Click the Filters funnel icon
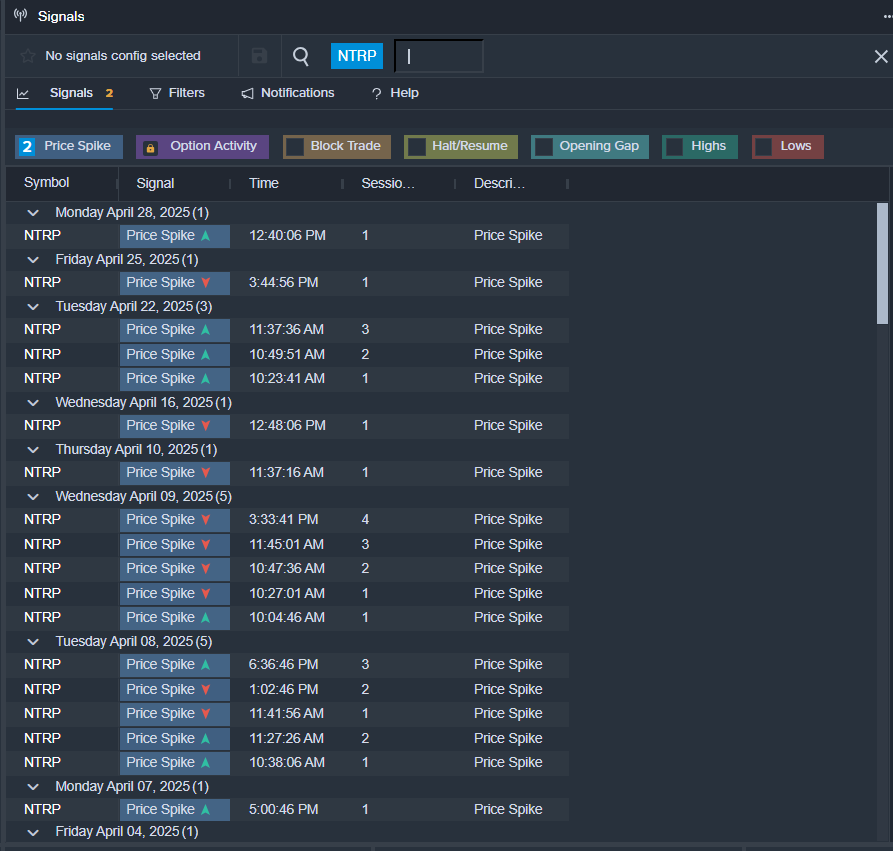The height and width of the screenshot is (851, 893). click(x=155, y=93)
